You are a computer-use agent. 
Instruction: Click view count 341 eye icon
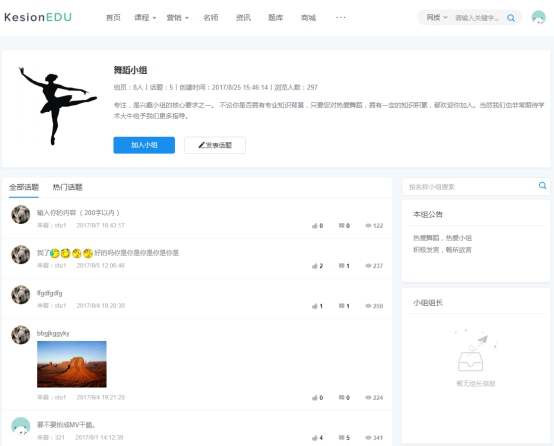(368, 438)
